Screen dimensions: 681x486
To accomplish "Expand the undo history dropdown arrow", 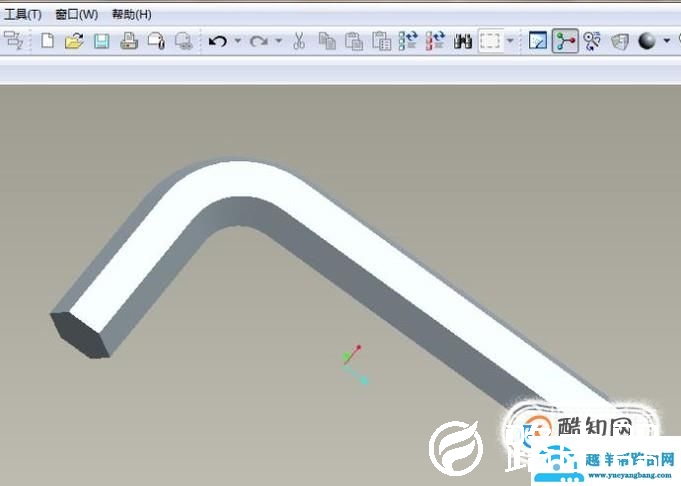I will [238, 41].
